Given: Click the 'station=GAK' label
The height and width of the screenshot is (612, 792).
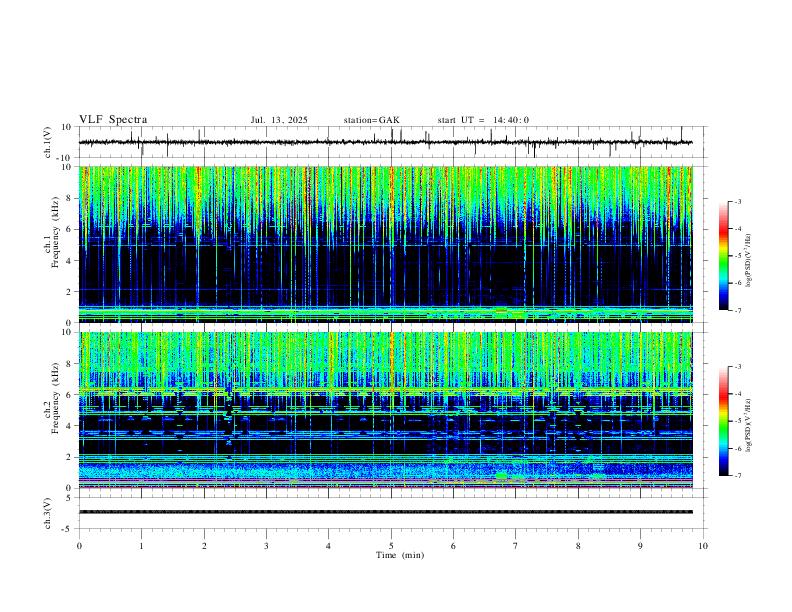Looking at the screenshot, I should click(x=371, y=120).
